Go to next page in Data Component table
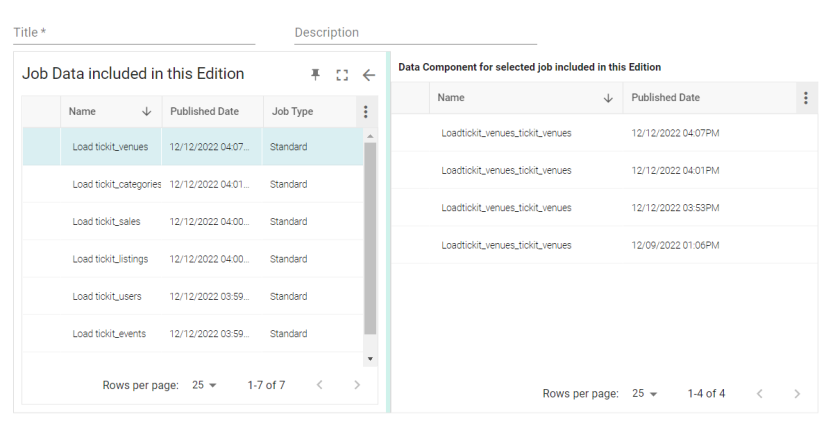Screen dimensions: 826x423 click(796, 394)
